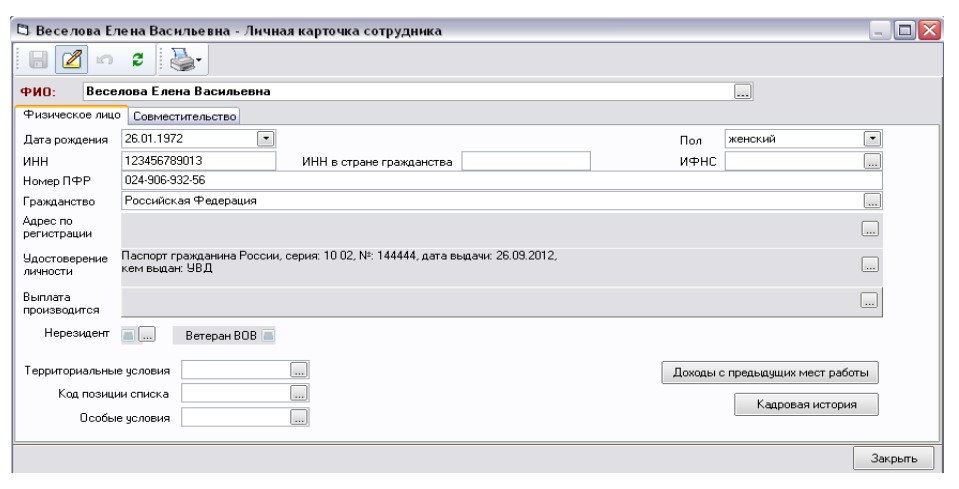Minimize the employee card window

[x=879, y=31]
